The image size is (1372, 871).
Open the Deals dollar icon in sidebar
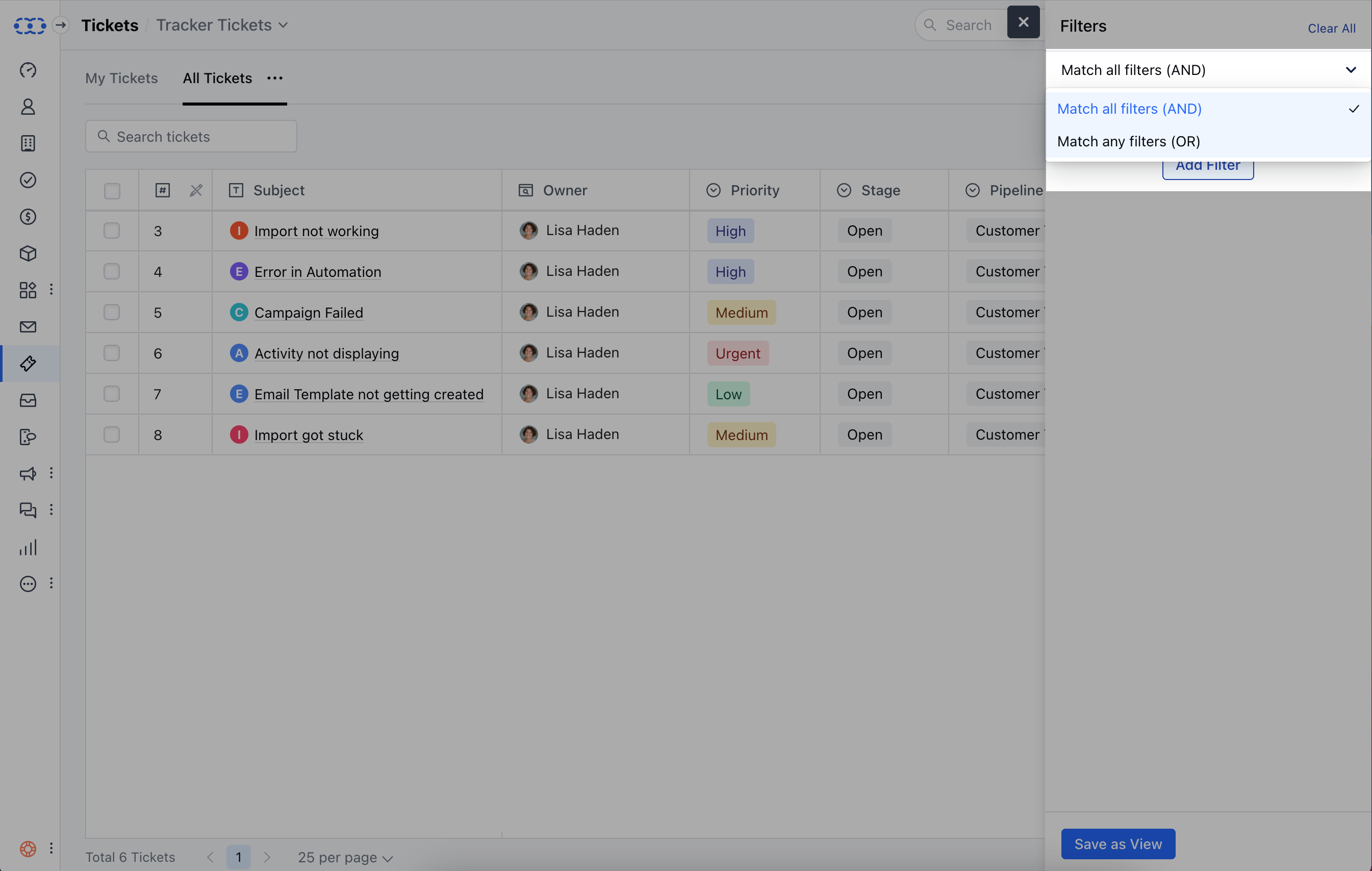click(x=28, y=216)
